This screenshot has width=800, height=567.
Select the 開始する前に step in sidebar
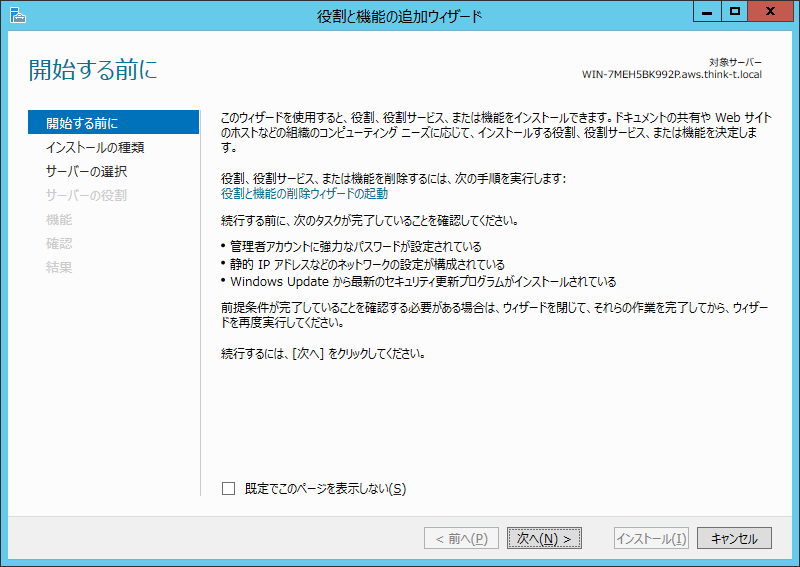click(113, 122)
